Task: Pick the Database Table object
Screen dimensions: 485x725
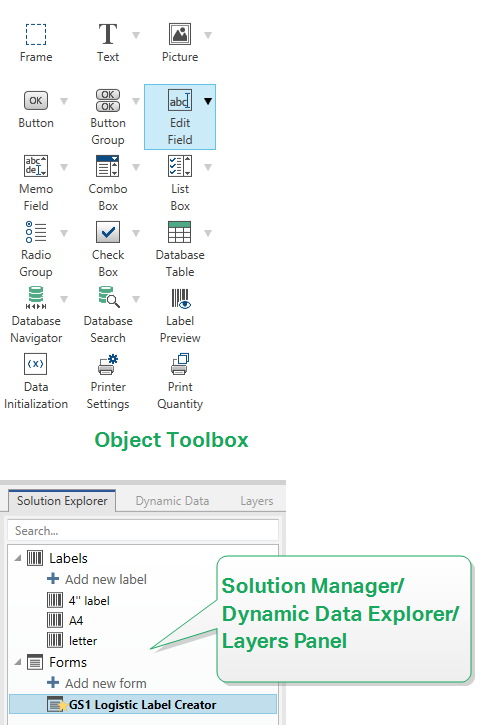Action: [180, 249]
